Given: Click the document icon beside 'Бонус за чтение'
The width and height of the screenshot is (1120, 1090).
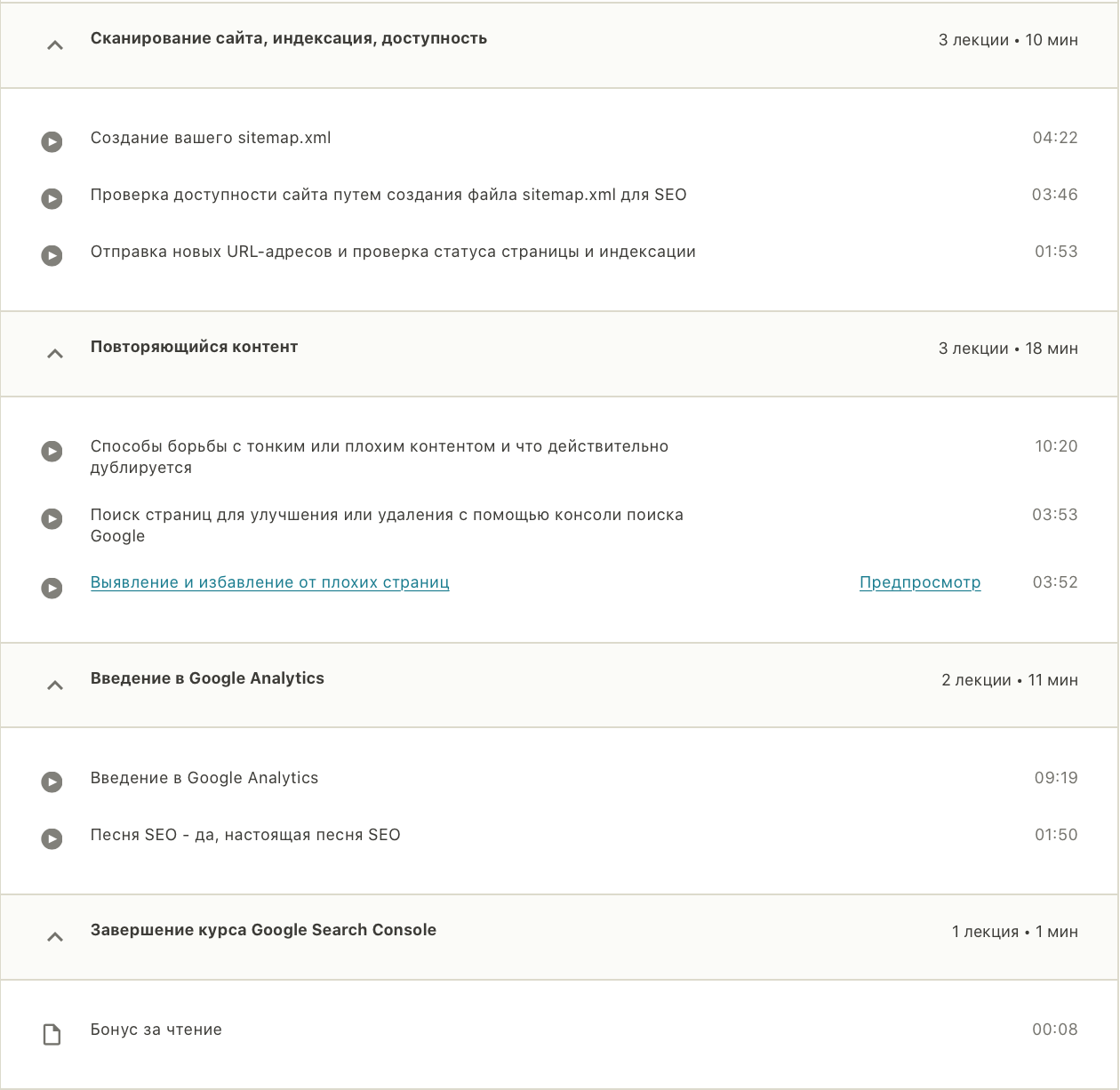Looking at the screenshot, I should (52, 1033).
